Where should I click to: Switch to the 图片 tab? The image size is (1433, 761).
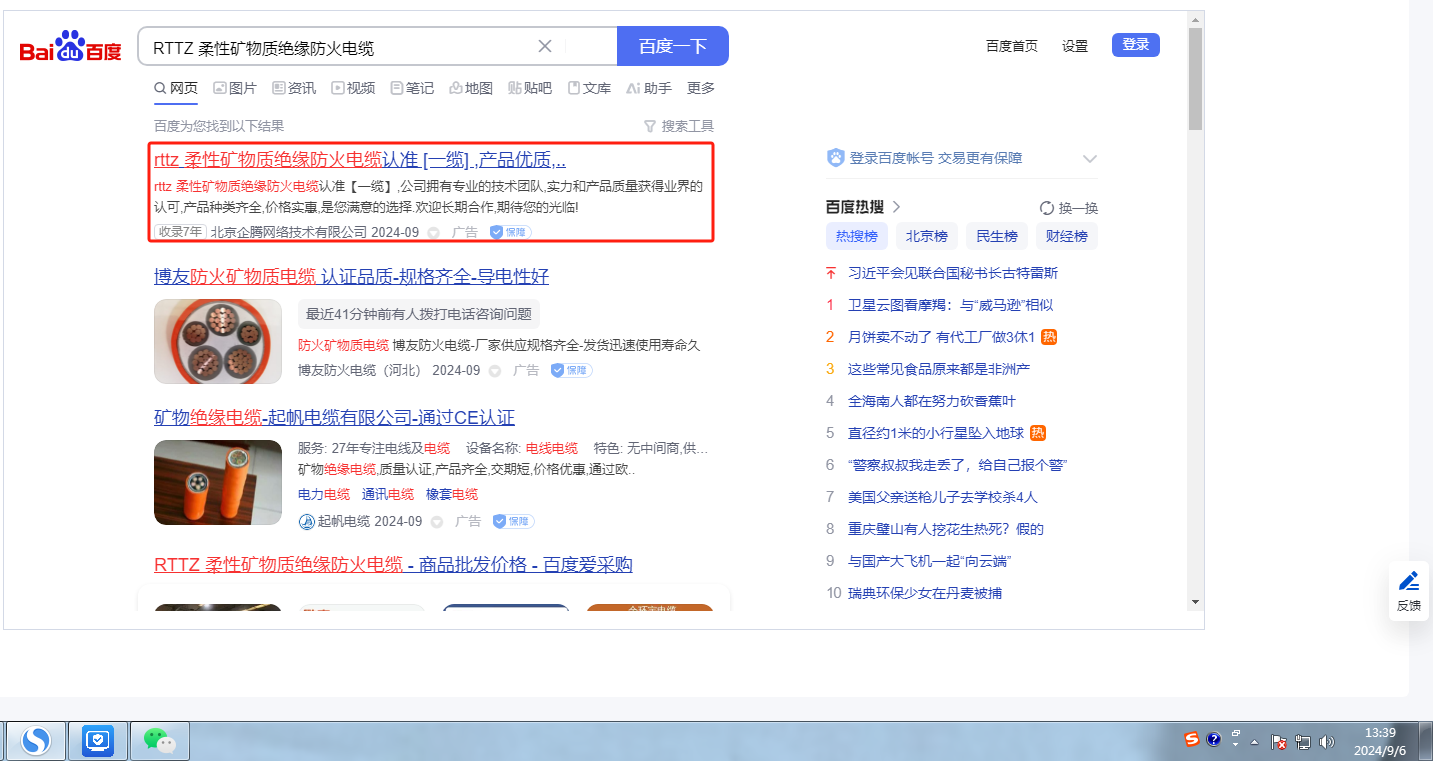[235, 88]
